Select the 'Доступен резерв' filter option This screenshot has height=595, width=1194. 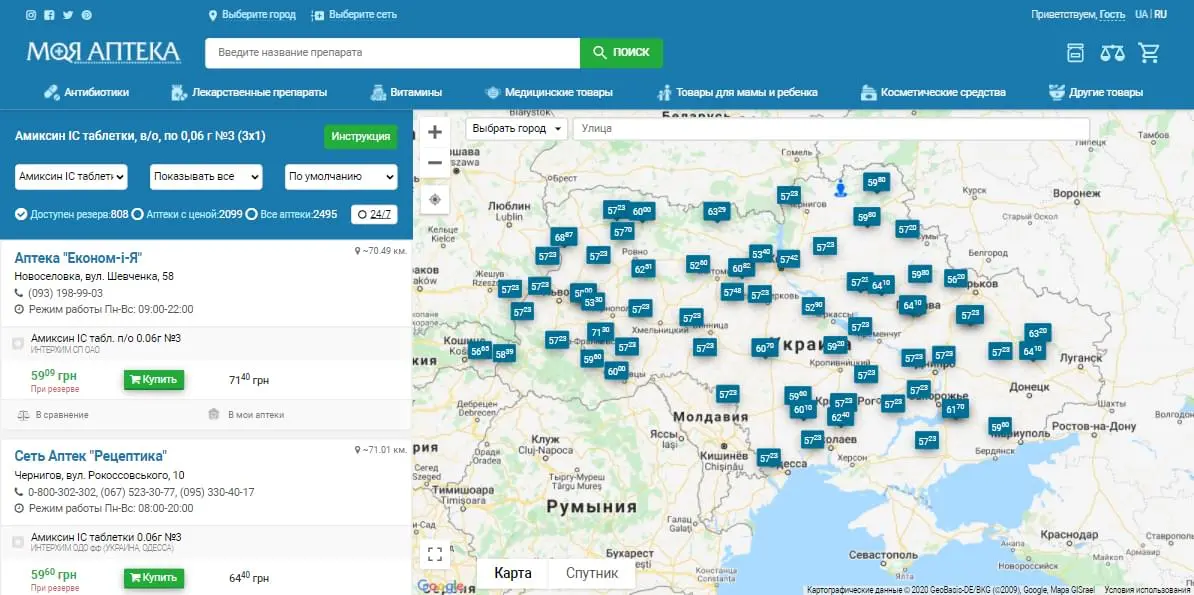pyautogui.click(x=22, y=214)
